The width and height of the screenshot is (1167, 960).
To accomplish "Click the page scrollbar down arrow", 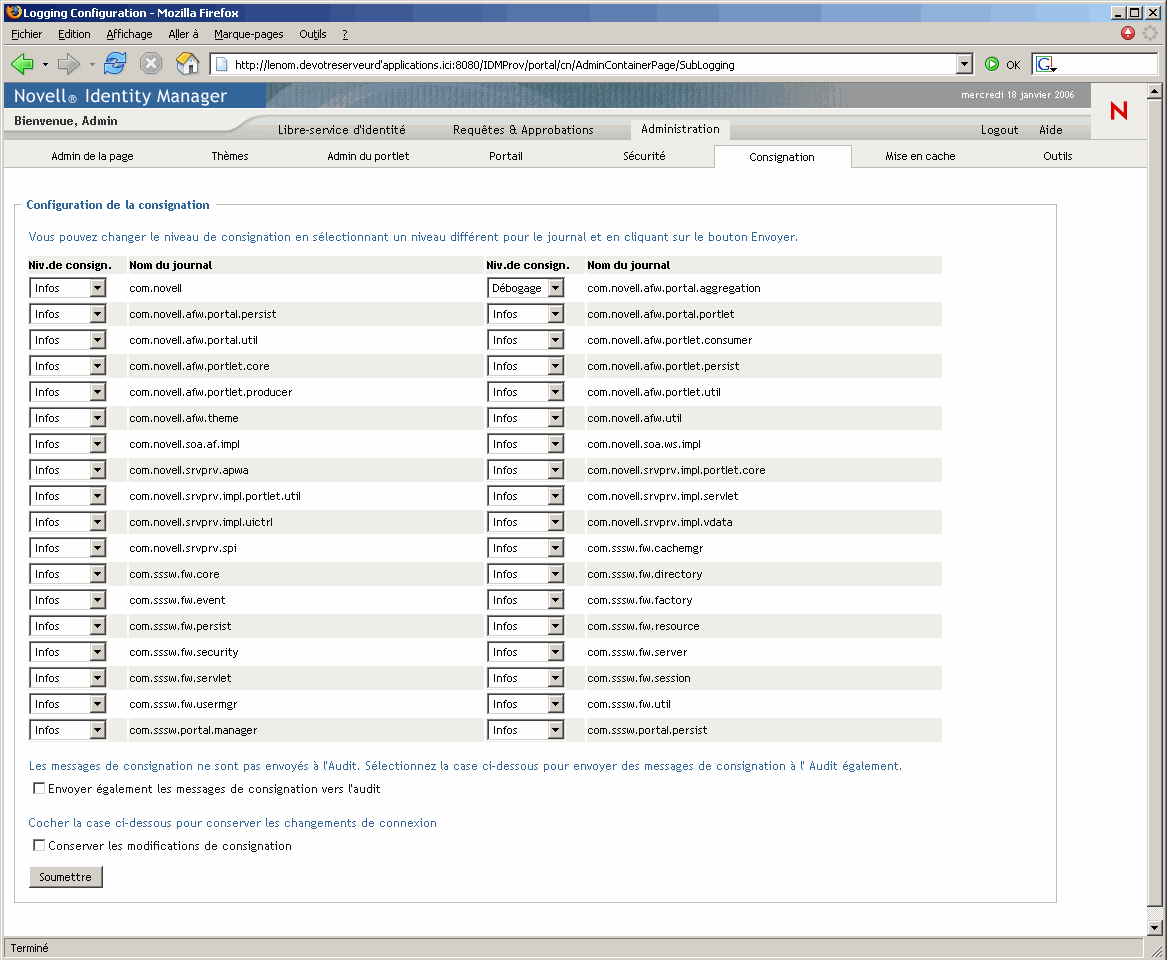I will pyautogui.click(x=1154, y=928).
